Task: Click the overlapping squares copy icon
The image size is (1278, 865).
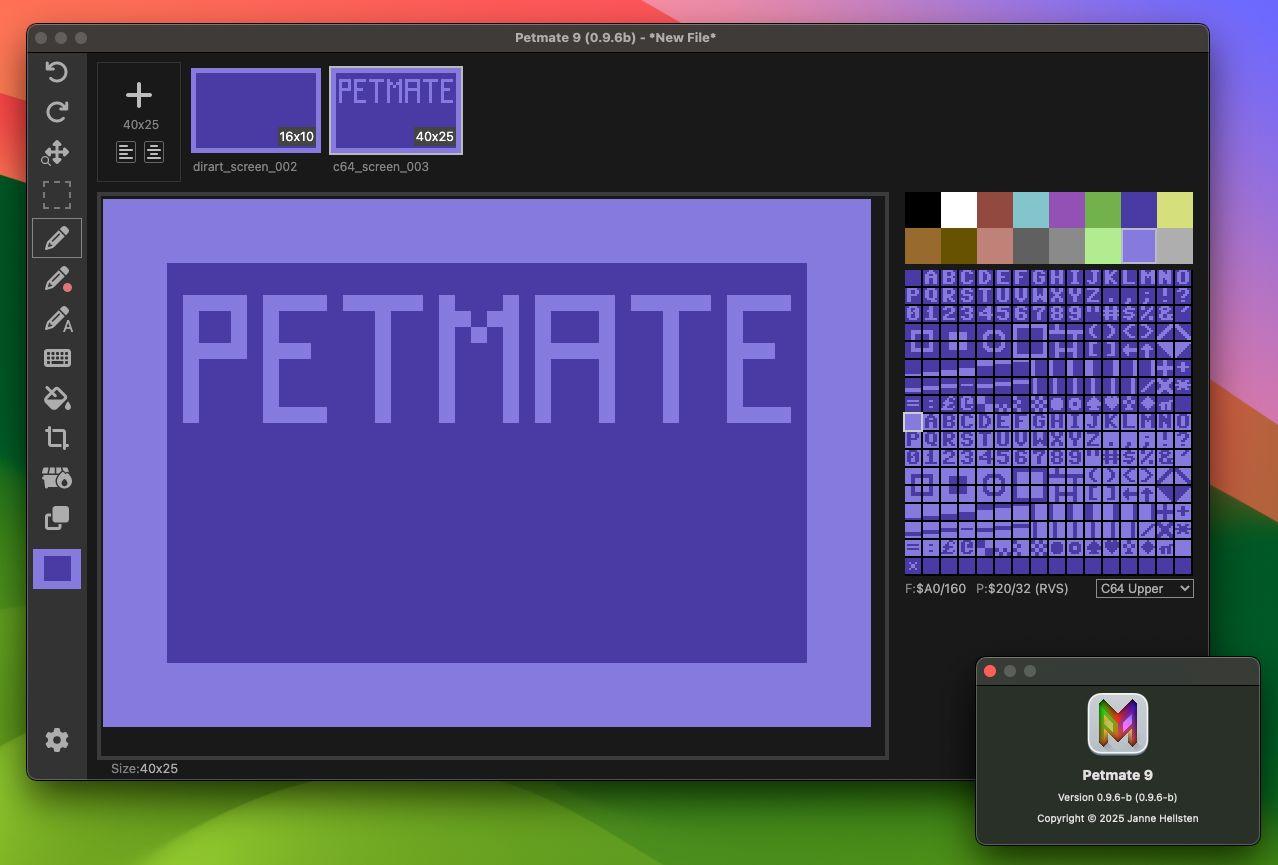Action: point(57,518)
